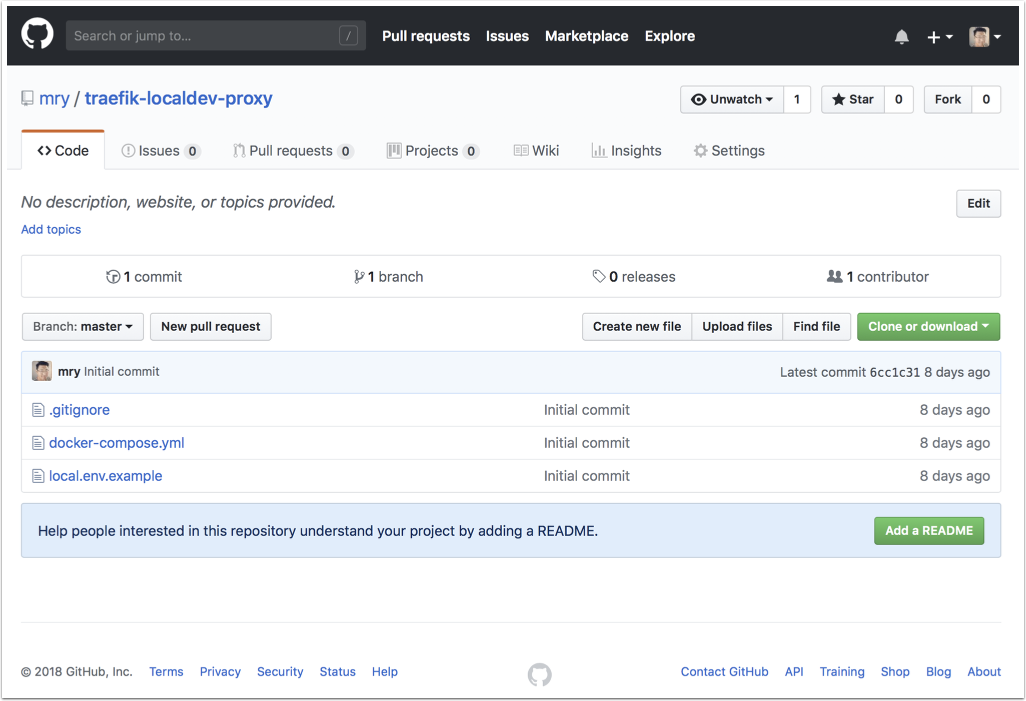The height and width of the screenshot is (701, 1026).
Task: Click Find file
Action: [817, 327]
